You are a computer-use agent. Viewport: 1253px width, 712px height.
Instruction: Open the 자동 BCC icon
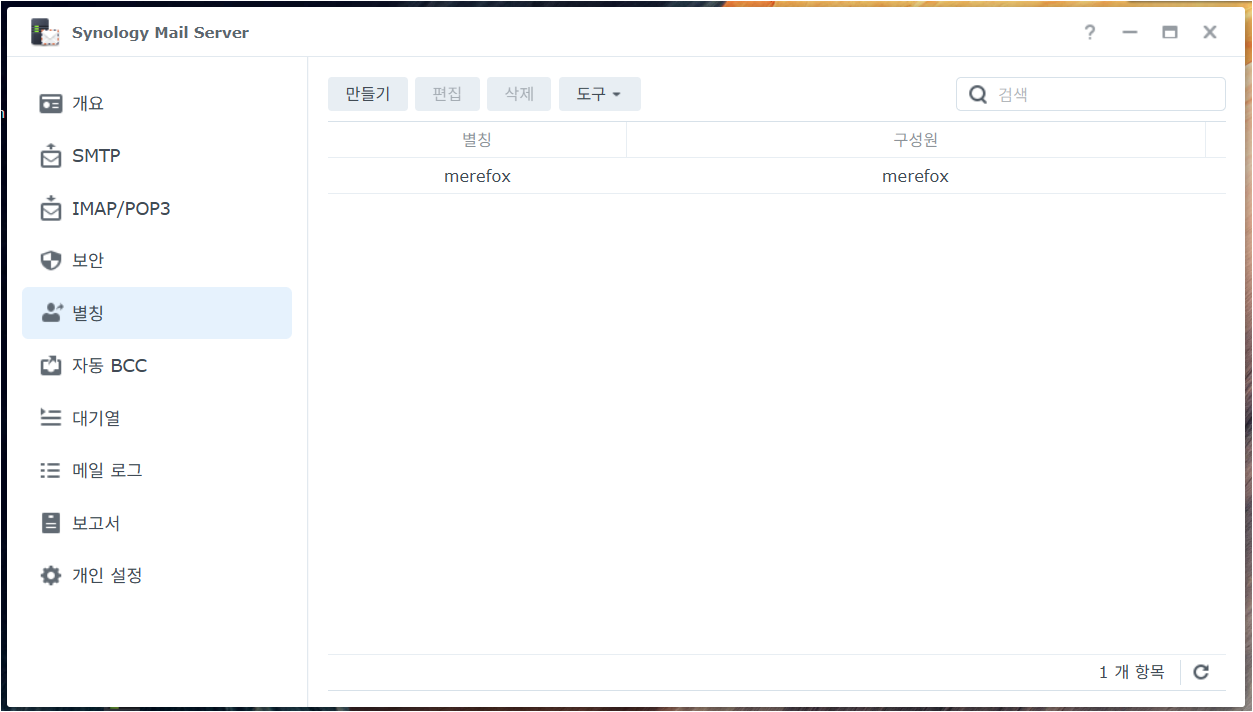[x=51, y=365]
